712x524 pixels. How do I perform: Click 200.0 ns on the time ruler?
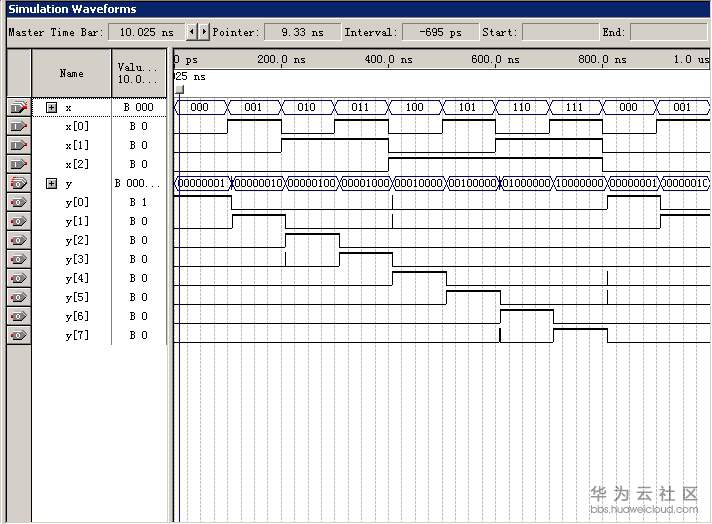click(x=282, y=59)
